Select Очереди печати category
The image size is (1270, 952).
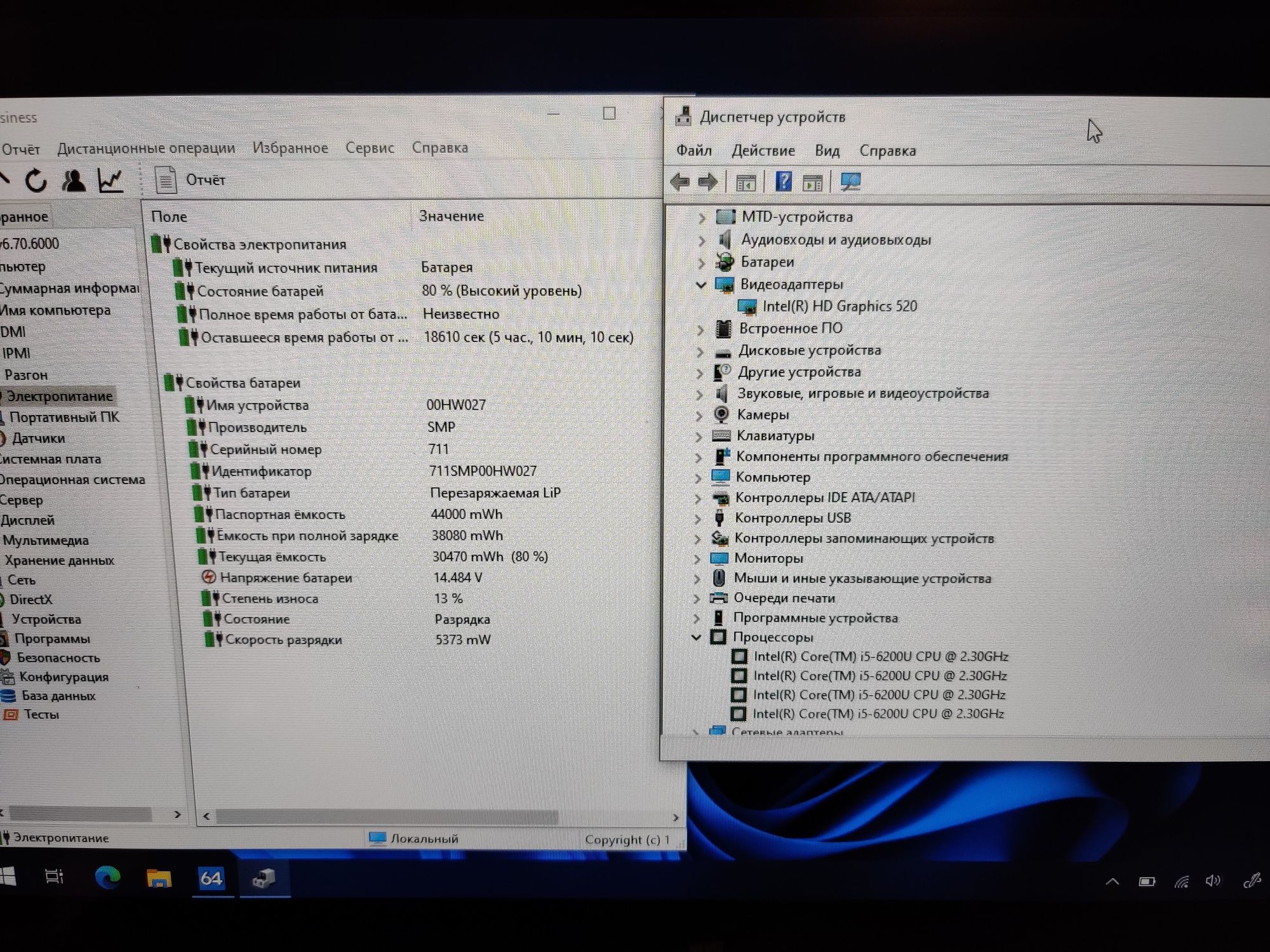click(x=784, y=598)
